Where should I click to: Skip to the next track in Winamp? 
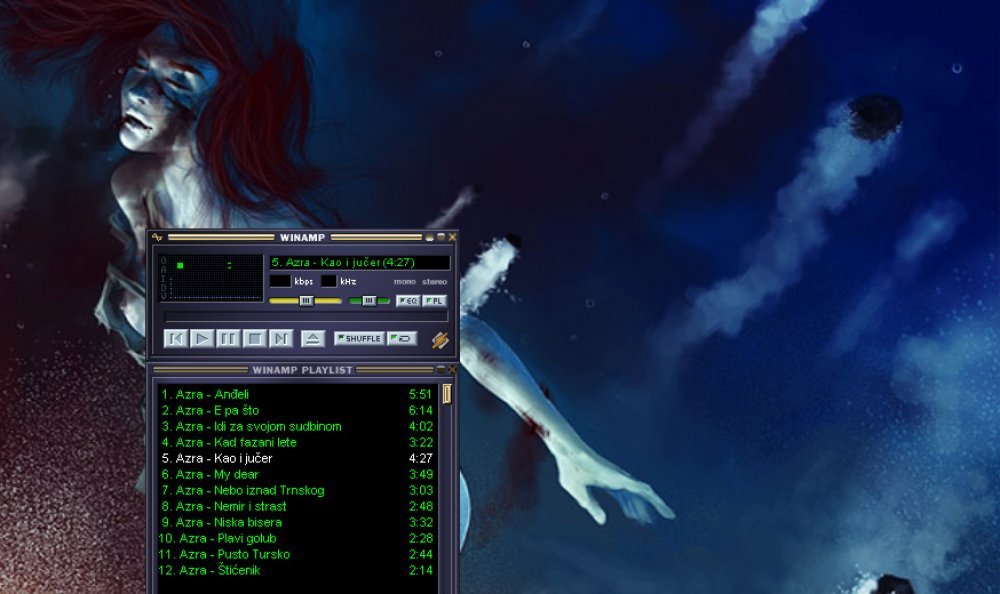(x=281, y=338)
